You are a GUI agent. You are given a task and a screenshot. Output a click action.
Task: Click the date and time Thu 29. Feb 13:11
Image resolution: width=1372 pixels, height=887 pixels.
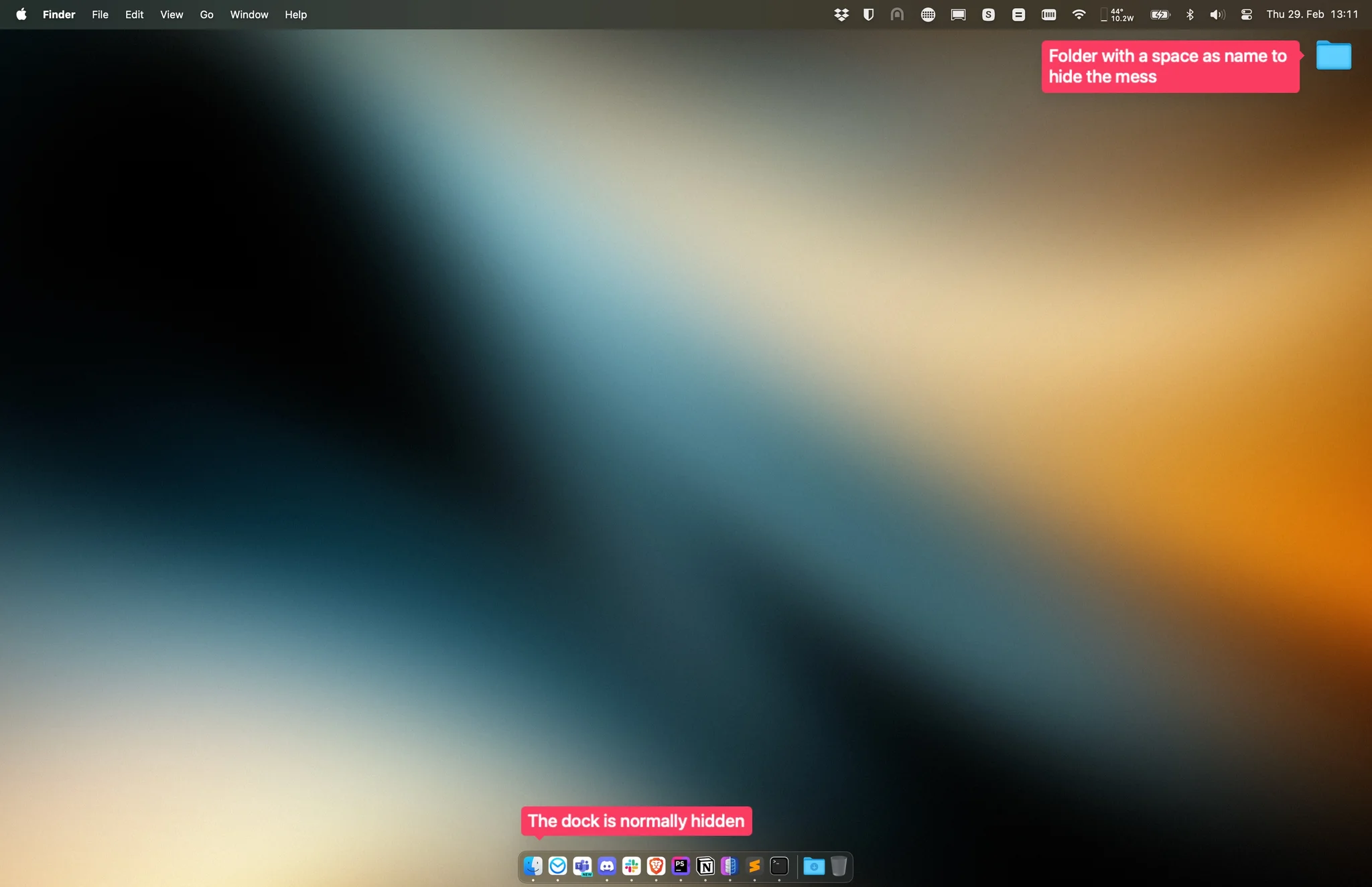pos(1312,15)
